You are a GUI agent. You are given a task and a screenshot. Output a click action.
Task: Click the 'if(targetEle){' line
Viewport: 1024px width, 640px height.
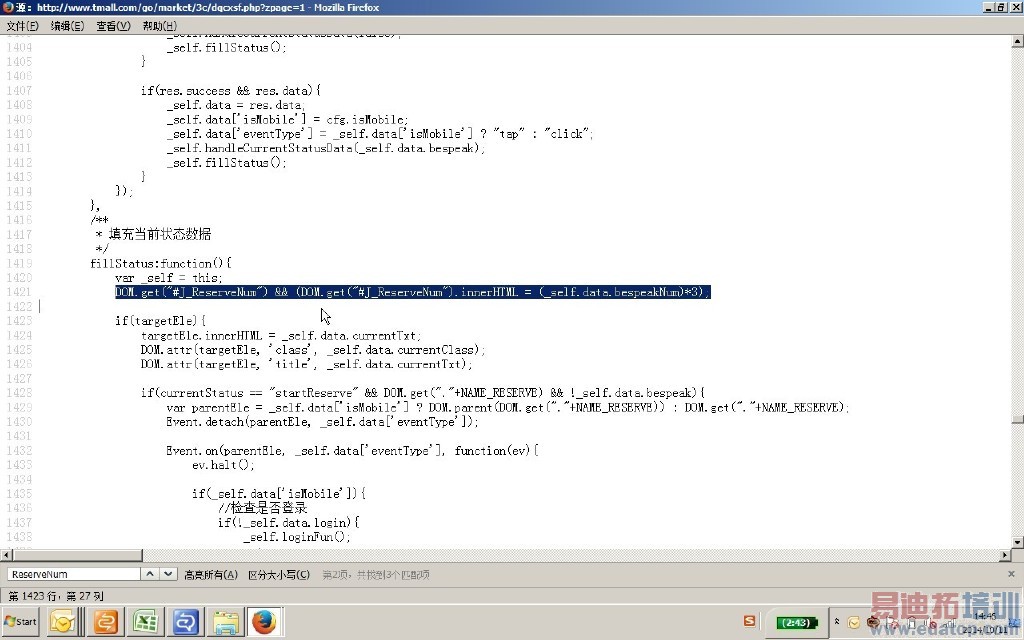point(160,321)
